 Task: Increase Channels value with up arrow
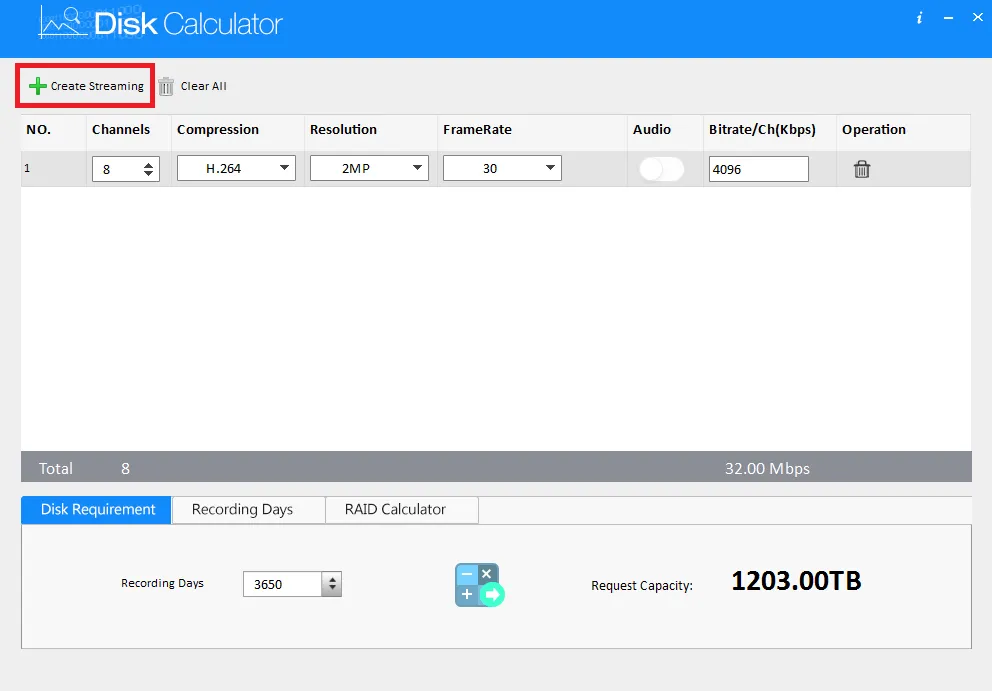click(x=148, y=165)
